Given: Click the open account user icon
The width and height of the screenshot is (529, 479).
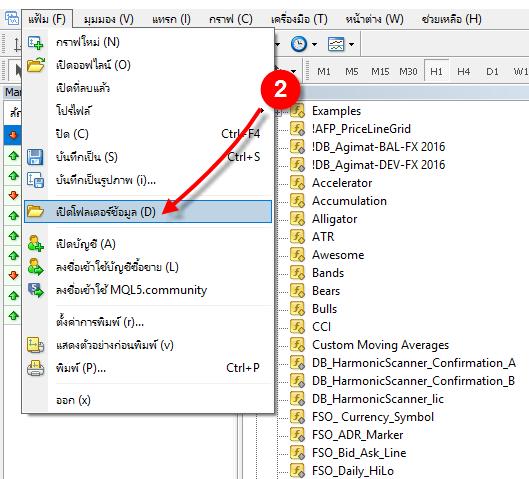Looking at the screenshot, I should pos(35,244).
